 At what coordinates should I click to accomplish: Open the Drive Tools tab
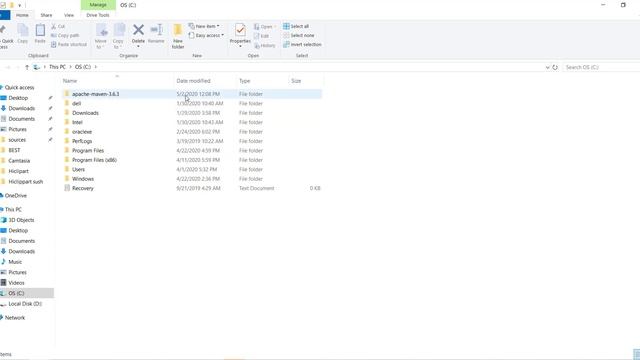(98, 15)
